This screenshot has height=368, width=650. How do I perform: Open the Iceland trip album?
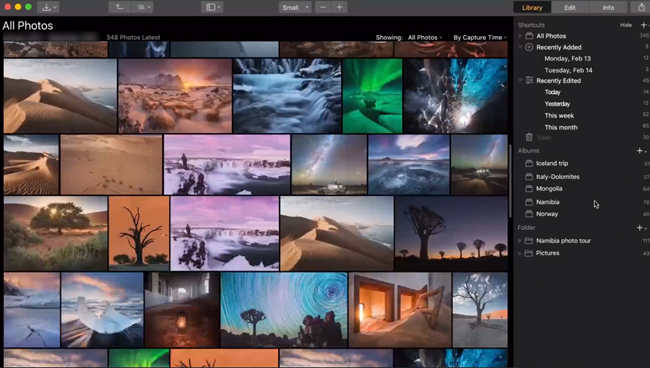point(552,163)
